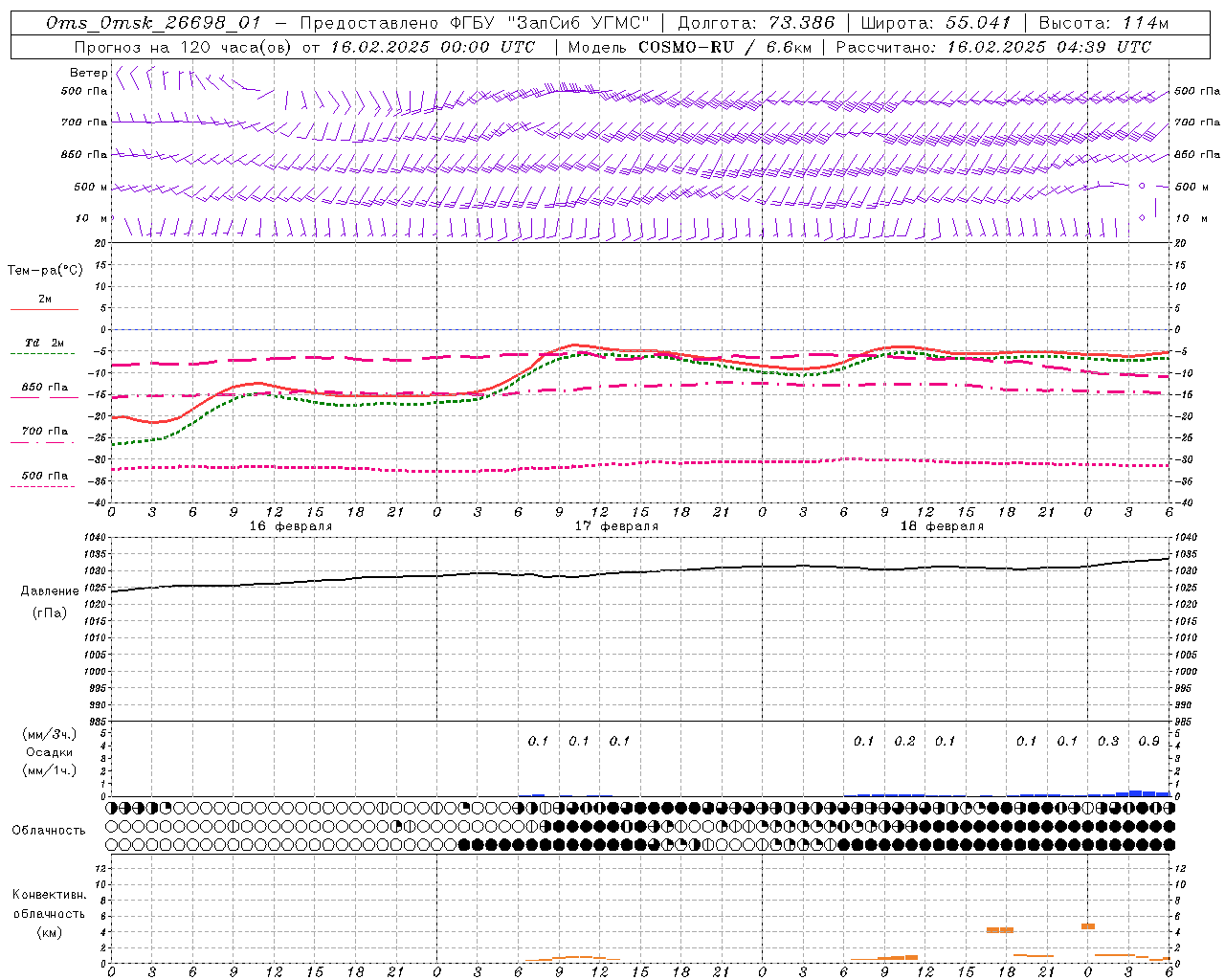Click the Конвективн. label of the convective cloud panel
This screenshot has width=1225, height=980.
(49, 895)
